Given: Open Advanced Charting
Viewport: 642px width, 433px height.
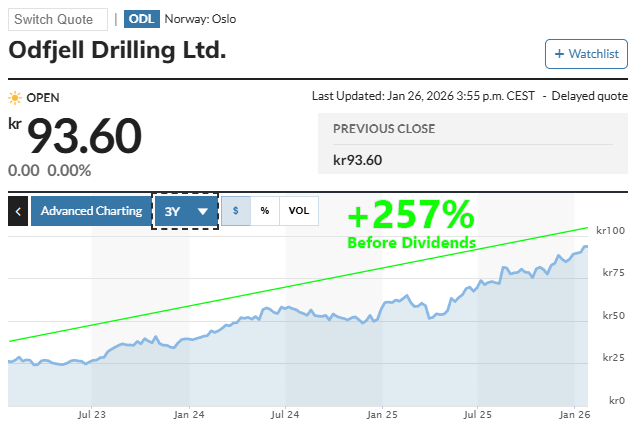Looking at the screenshot, I should [x=91, y=211].
